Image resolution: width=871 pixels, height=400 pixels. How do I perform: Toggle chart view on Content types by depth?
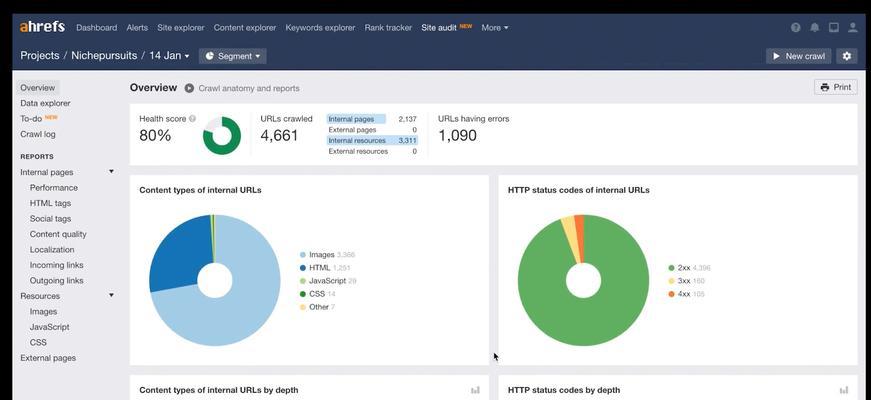click(475, 390)
